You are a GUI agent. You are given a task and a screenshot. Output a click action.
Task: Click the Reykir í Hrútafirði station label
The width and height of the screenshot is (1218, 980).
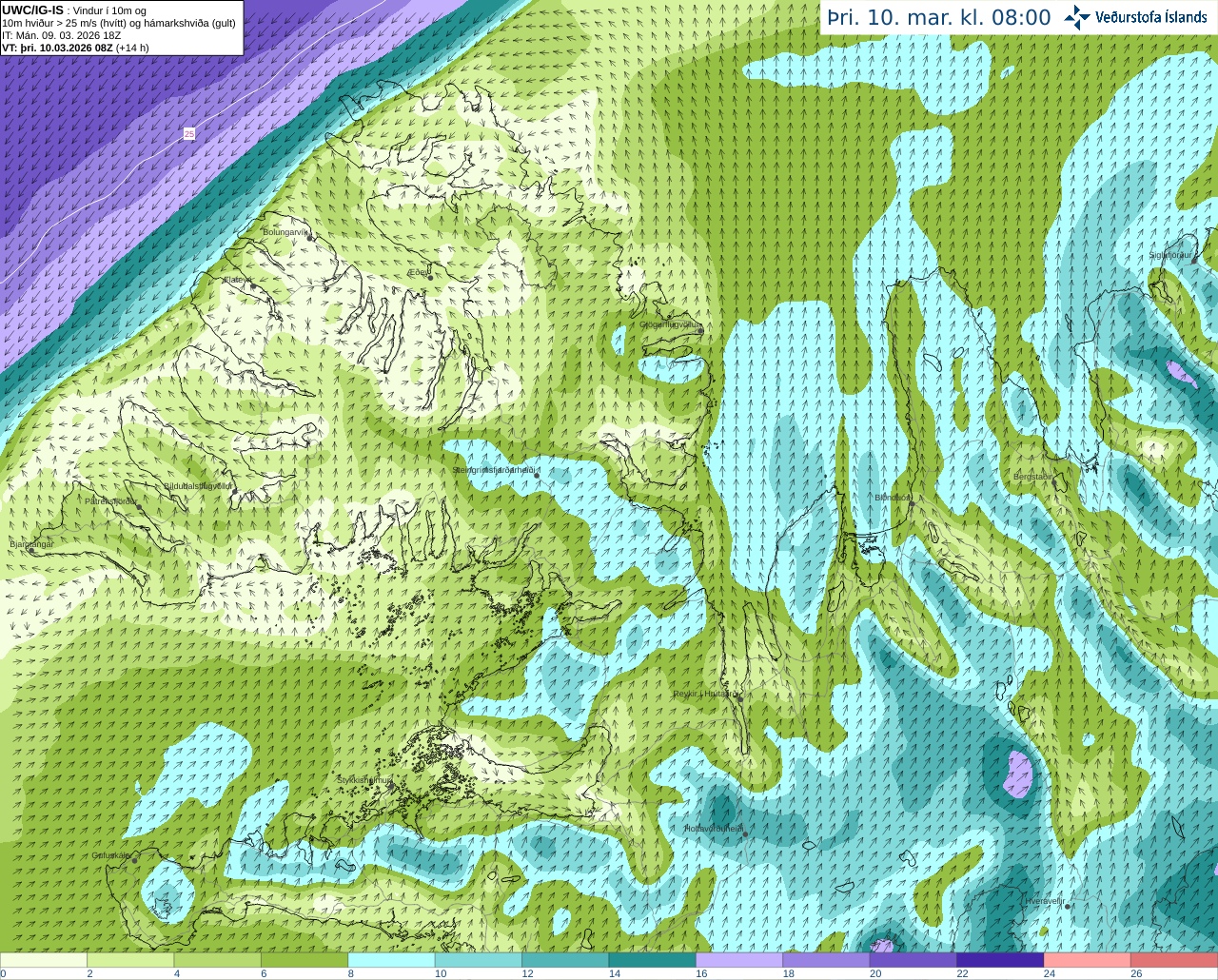coord(706,695)
